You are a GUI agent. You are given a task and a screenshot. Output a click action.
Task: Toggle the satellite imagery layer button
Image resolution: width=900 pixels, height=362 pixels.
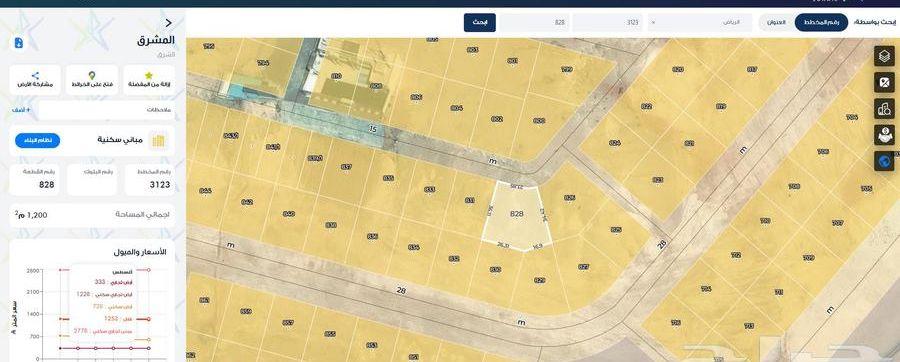point(884,82)
